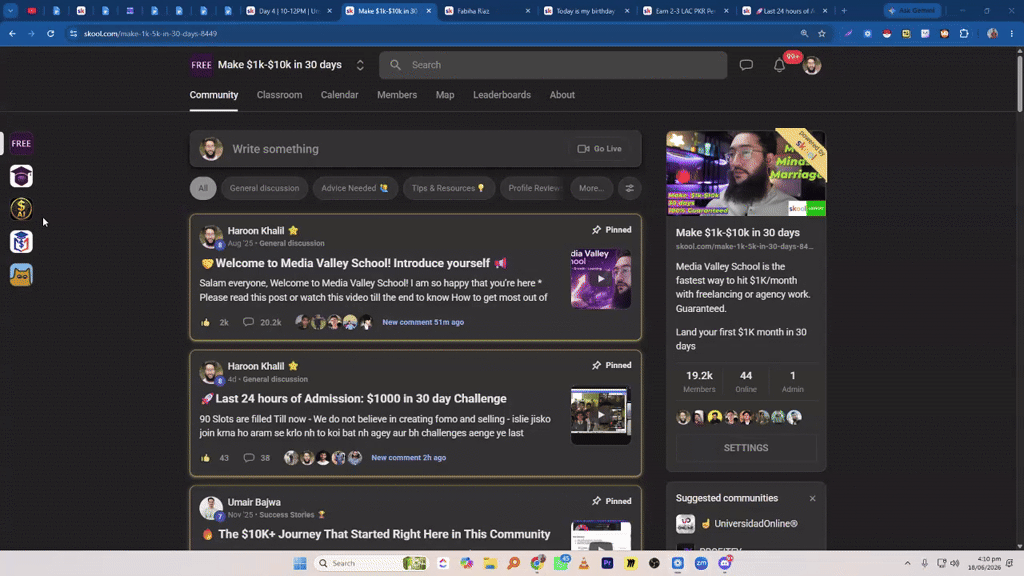Open the Members tab
Image resolution: width=1024 pixels, height=576 pixels.
pos(397,95)
